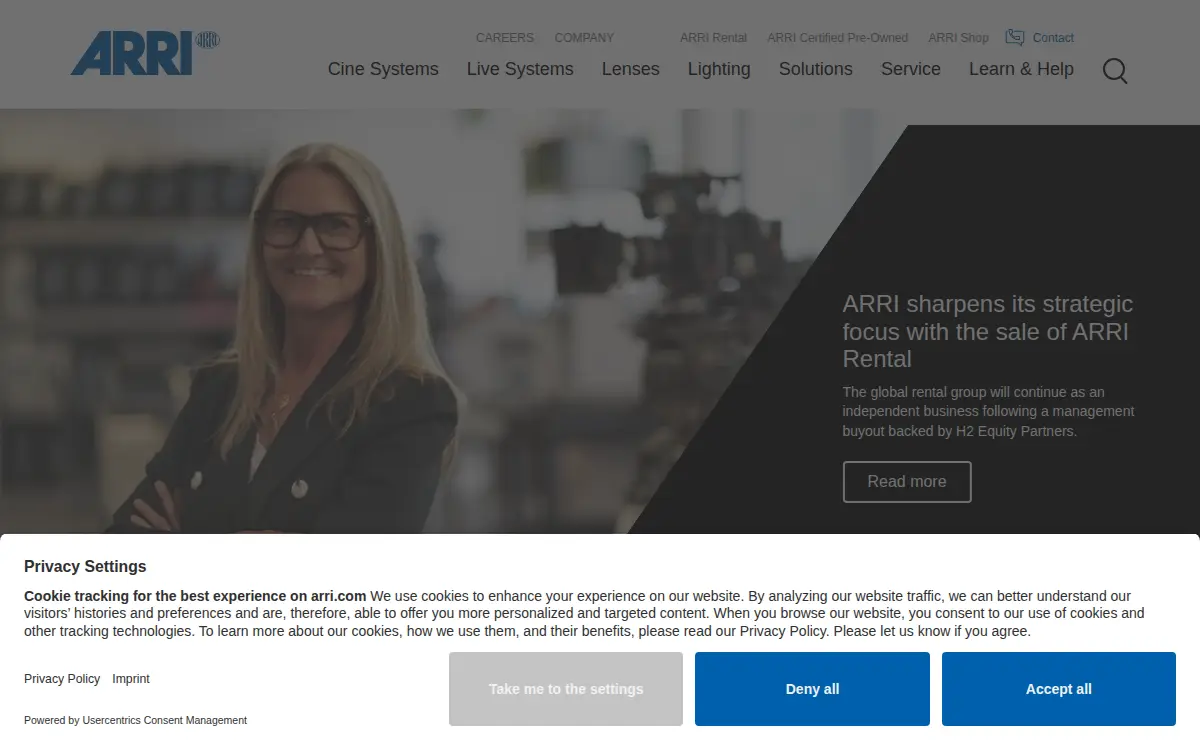
Task: Go to the COMPANY link
Action: (x=584, y=38)
